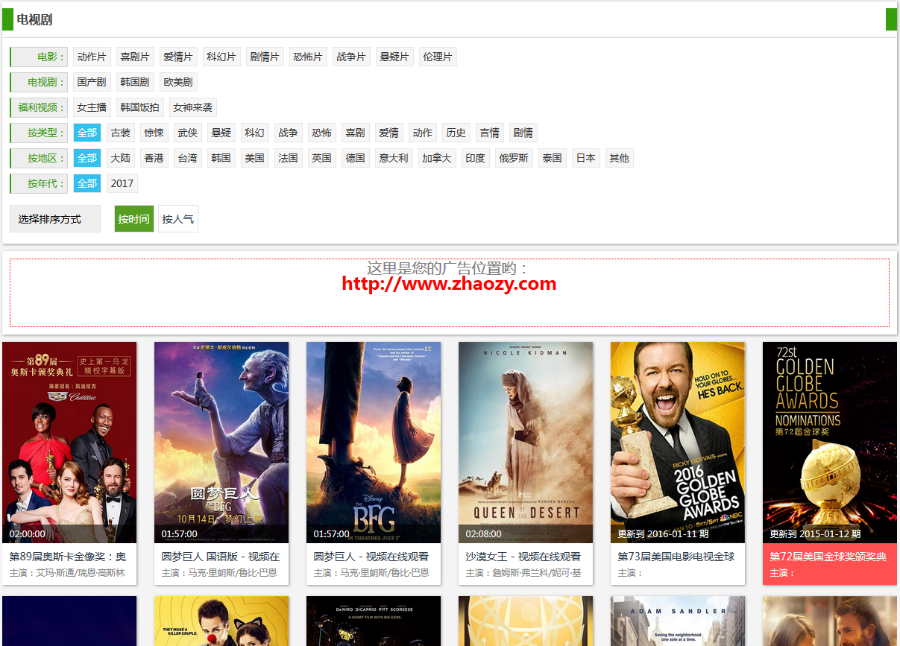Open the zhaozy.com advertisement link
This screenshot has width=900, height=646.
[449, 284]
